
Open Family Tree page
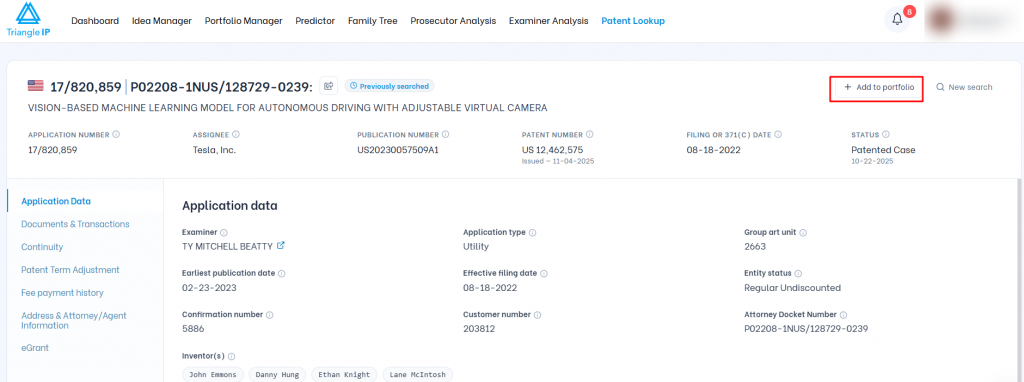(372, 21)
